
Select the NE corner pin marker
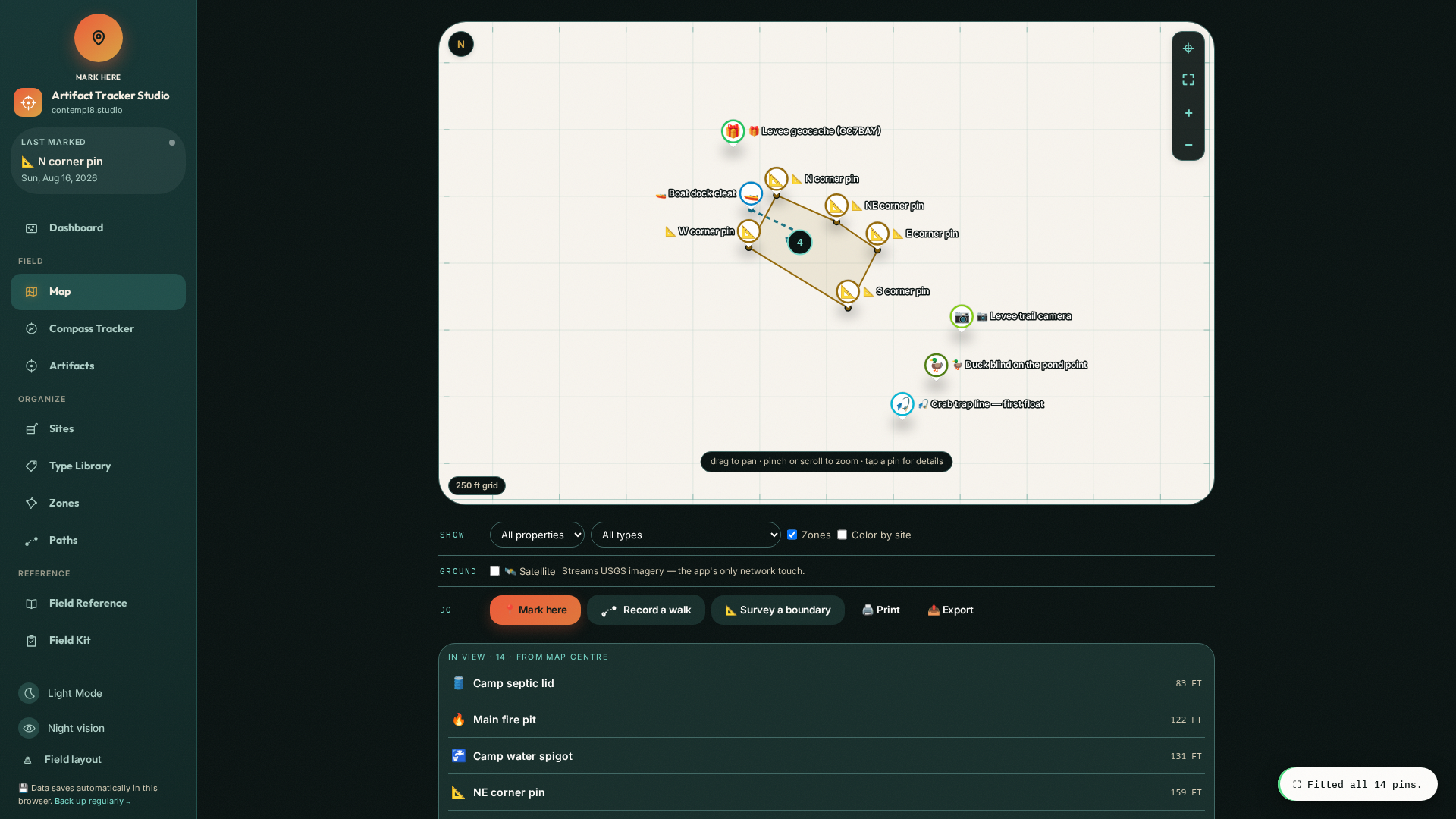pos(836,206)
